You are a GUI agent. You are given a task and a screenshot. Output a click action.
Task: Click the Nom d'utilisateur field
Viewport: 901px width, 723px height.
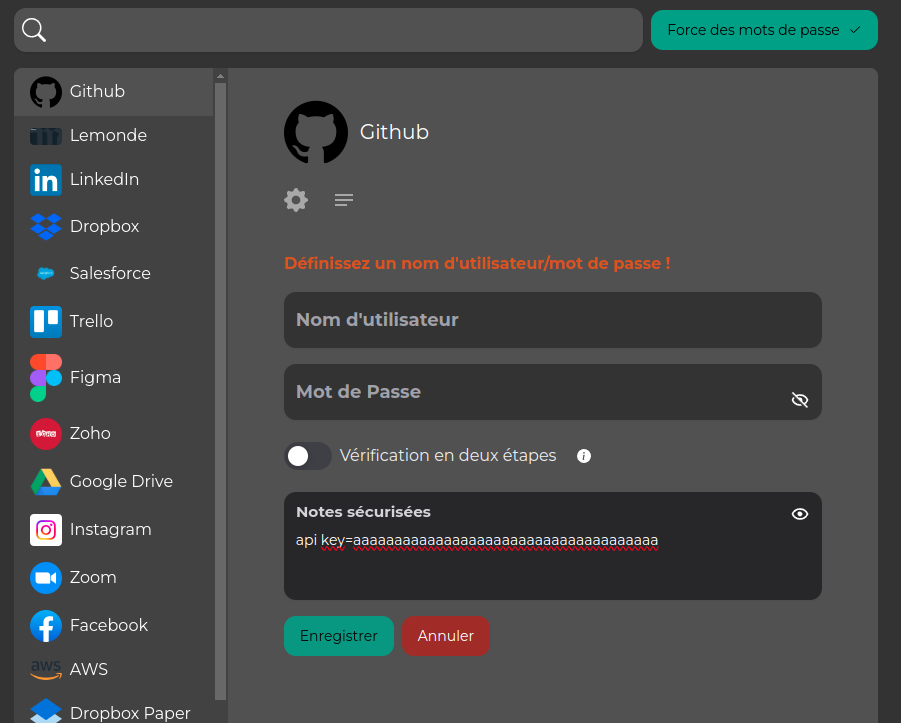pyautogui.click(x=552, y=320)
